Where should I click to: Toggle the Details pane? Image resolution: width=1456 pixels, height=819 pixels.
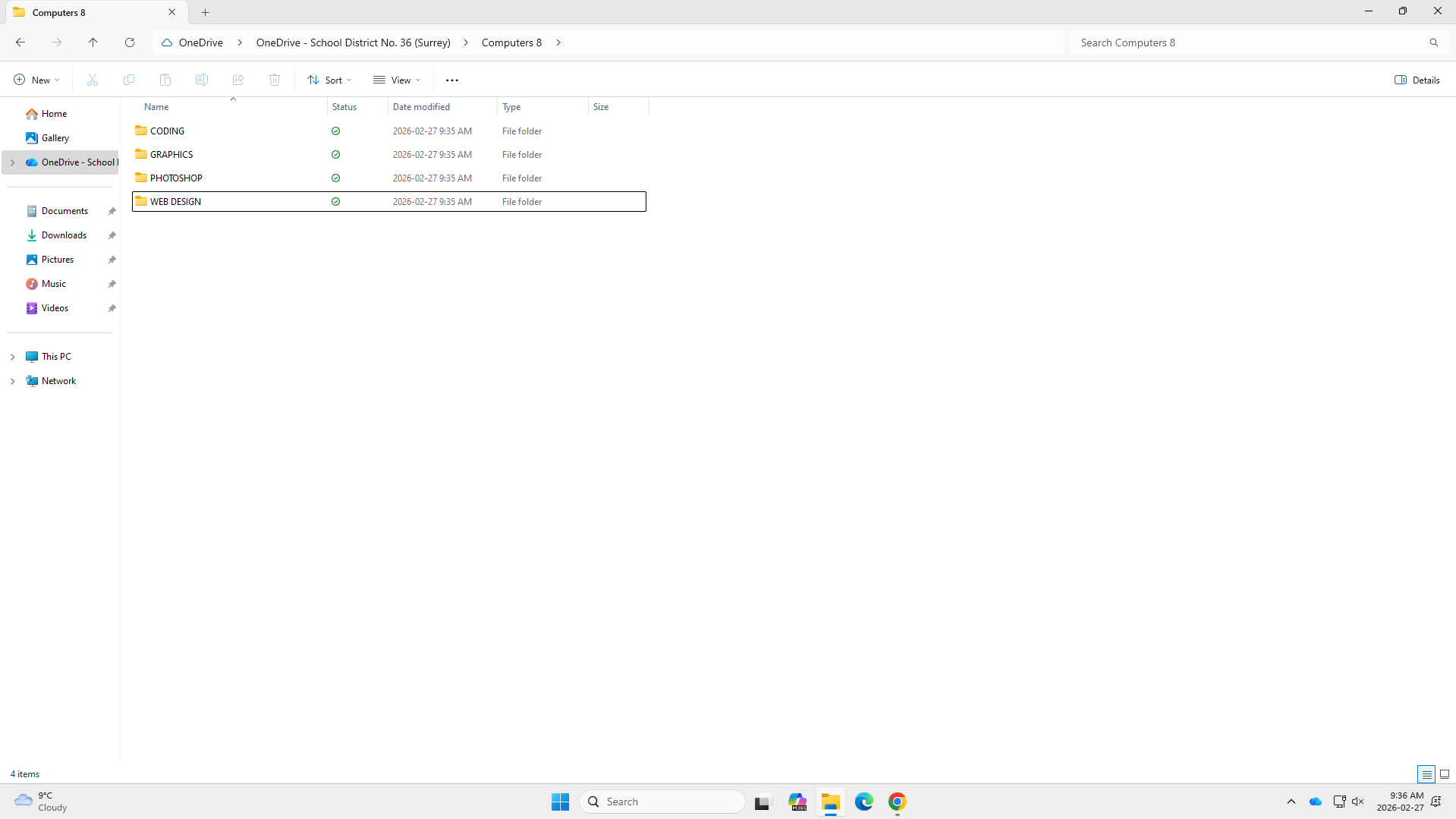tap(1417, 80)
